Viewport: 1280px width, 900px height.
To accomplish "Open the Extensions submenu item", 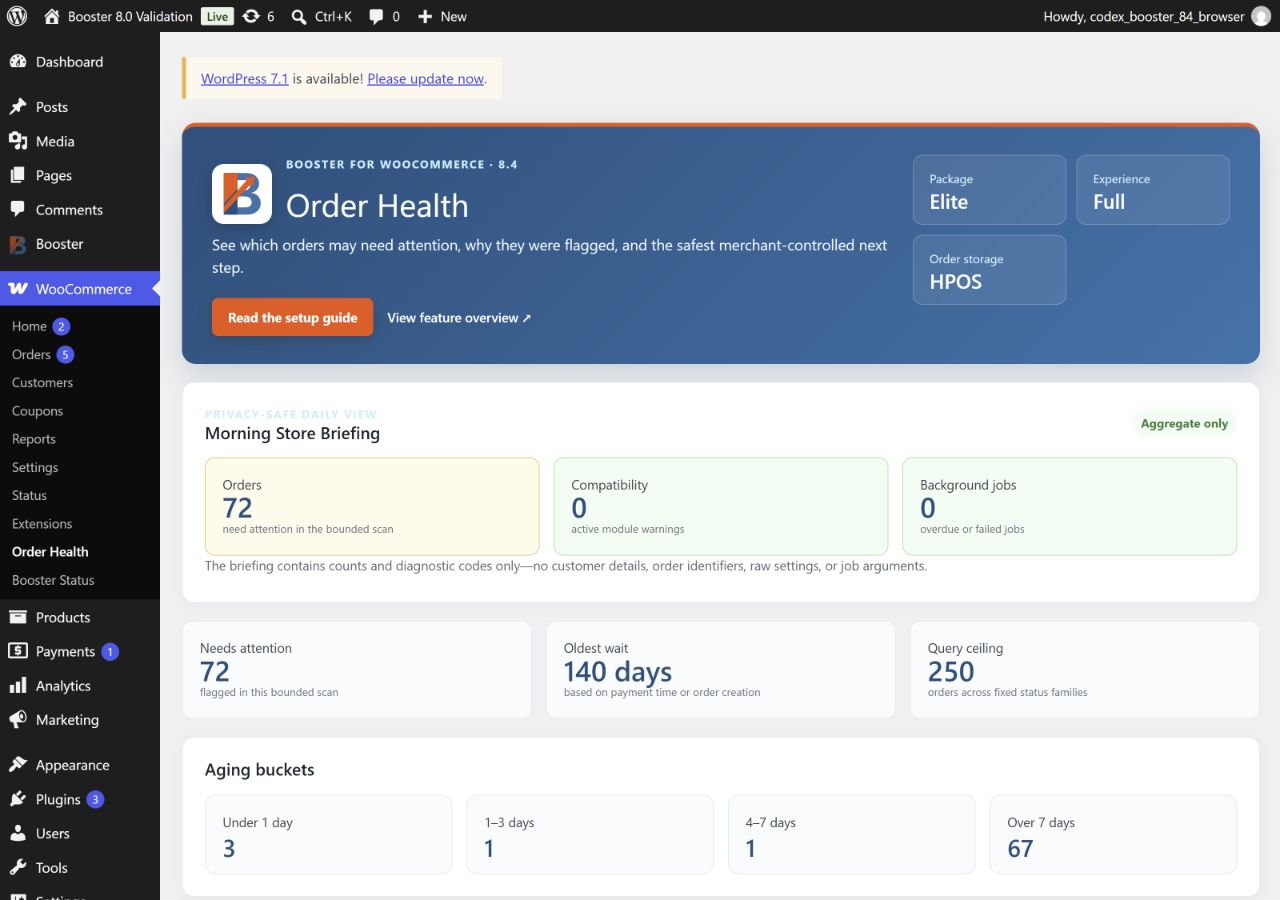I will (x=42, y=523).
